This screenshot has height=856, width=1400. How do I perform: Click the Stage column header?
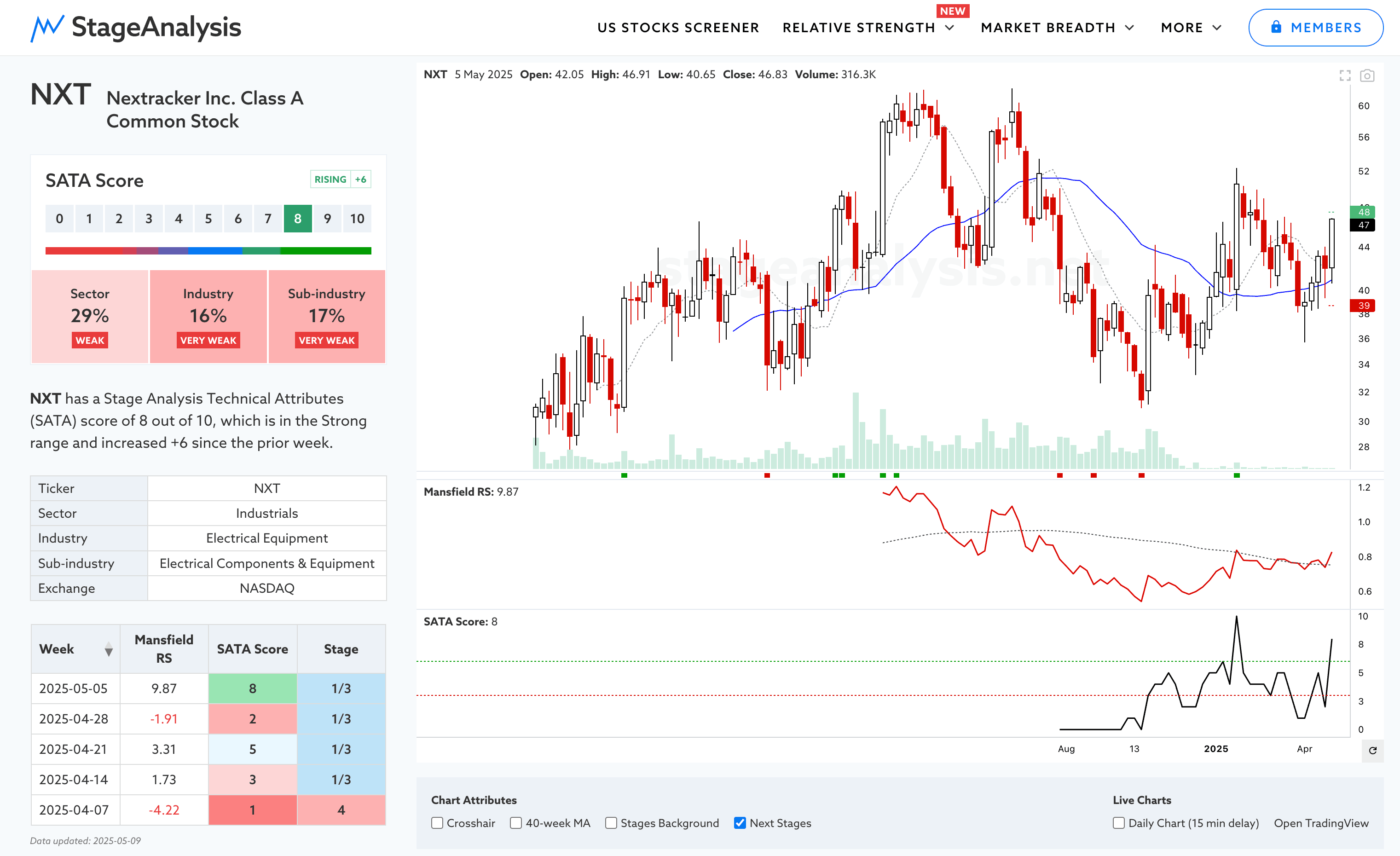click(x=341, y=649)
